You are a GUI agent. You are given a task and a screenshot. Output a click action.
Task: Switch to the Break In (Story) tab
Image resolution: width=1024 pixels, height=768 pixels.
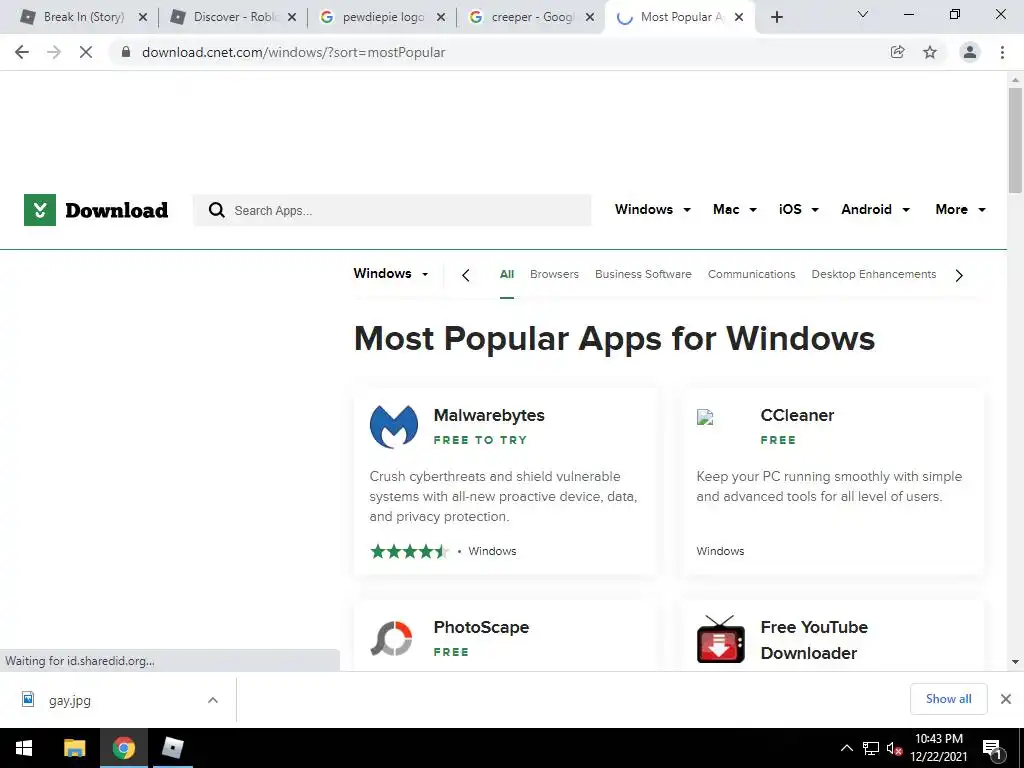pos(84,17)
